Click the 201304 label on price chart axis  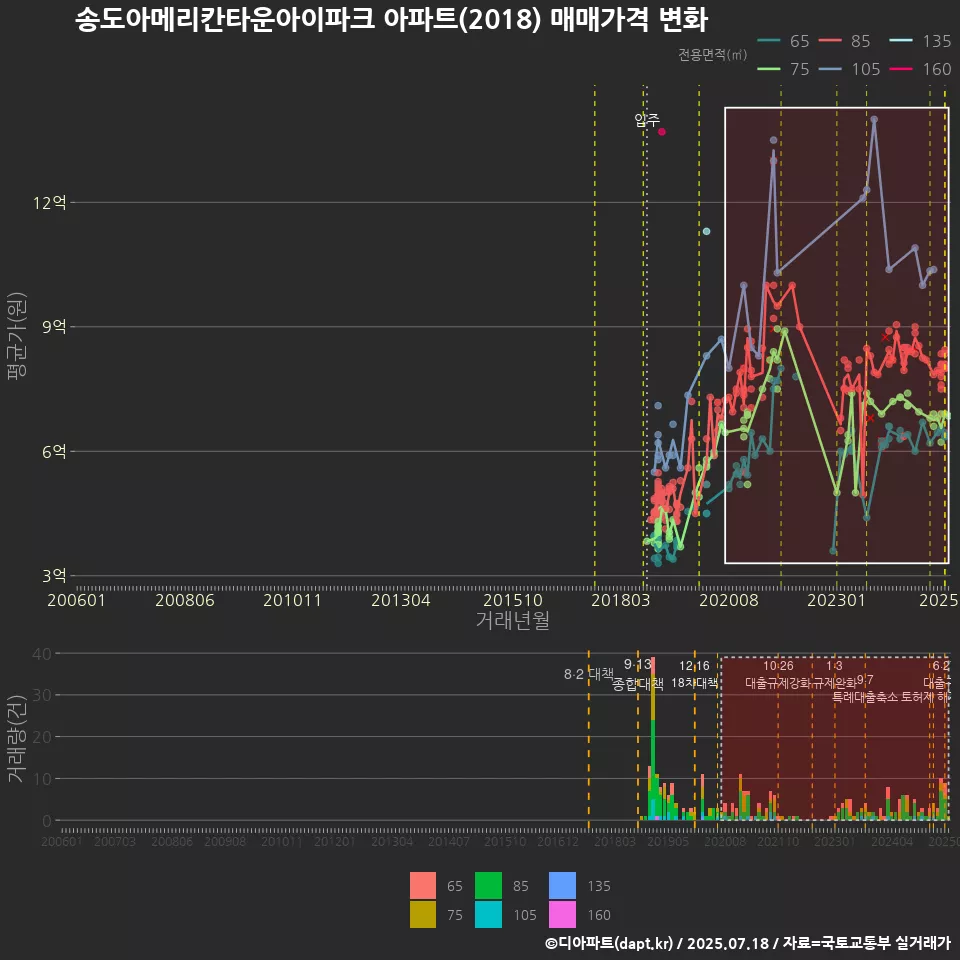coord(401,600)
